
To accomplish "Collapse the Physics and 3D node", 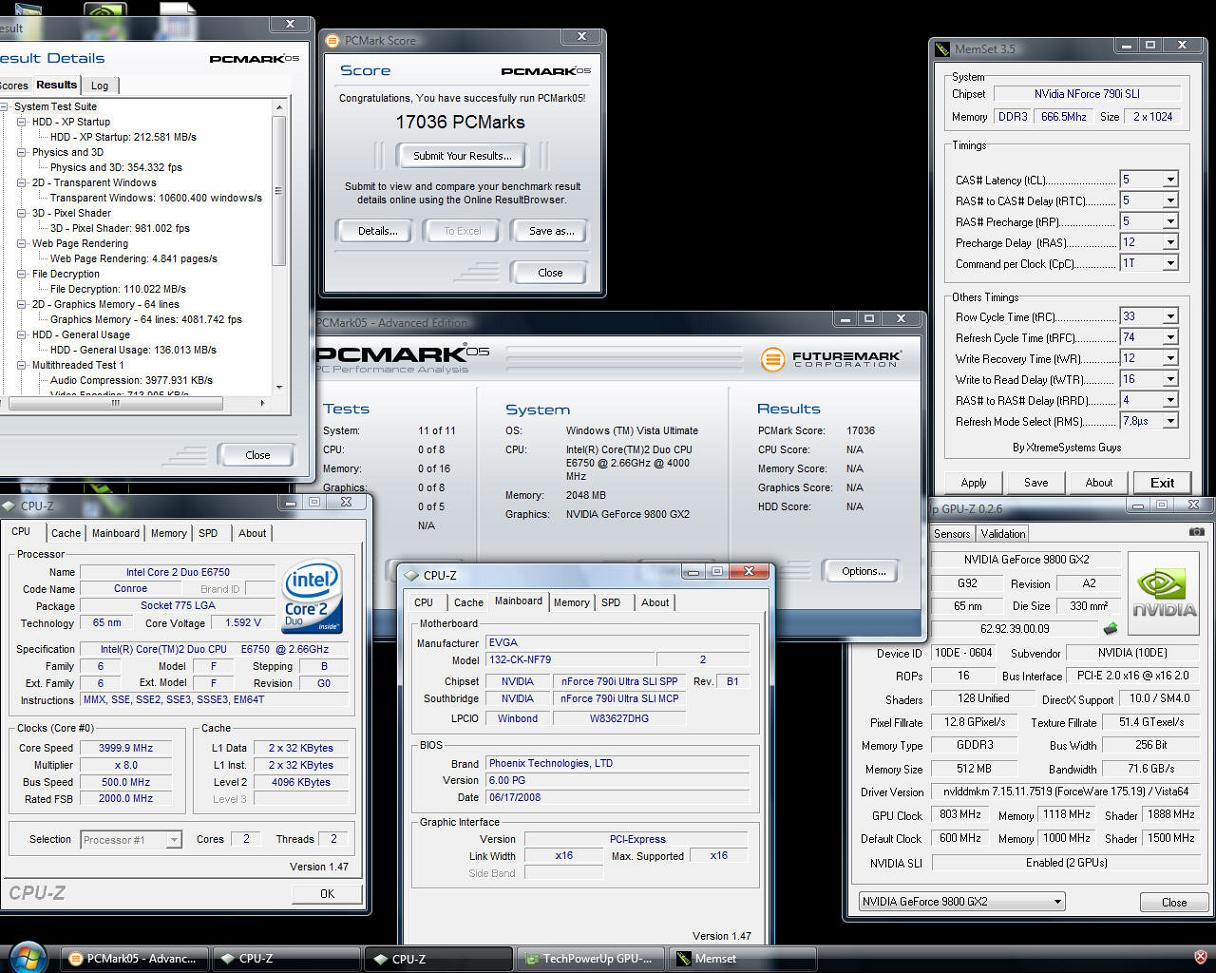I will tap(22, 153).
